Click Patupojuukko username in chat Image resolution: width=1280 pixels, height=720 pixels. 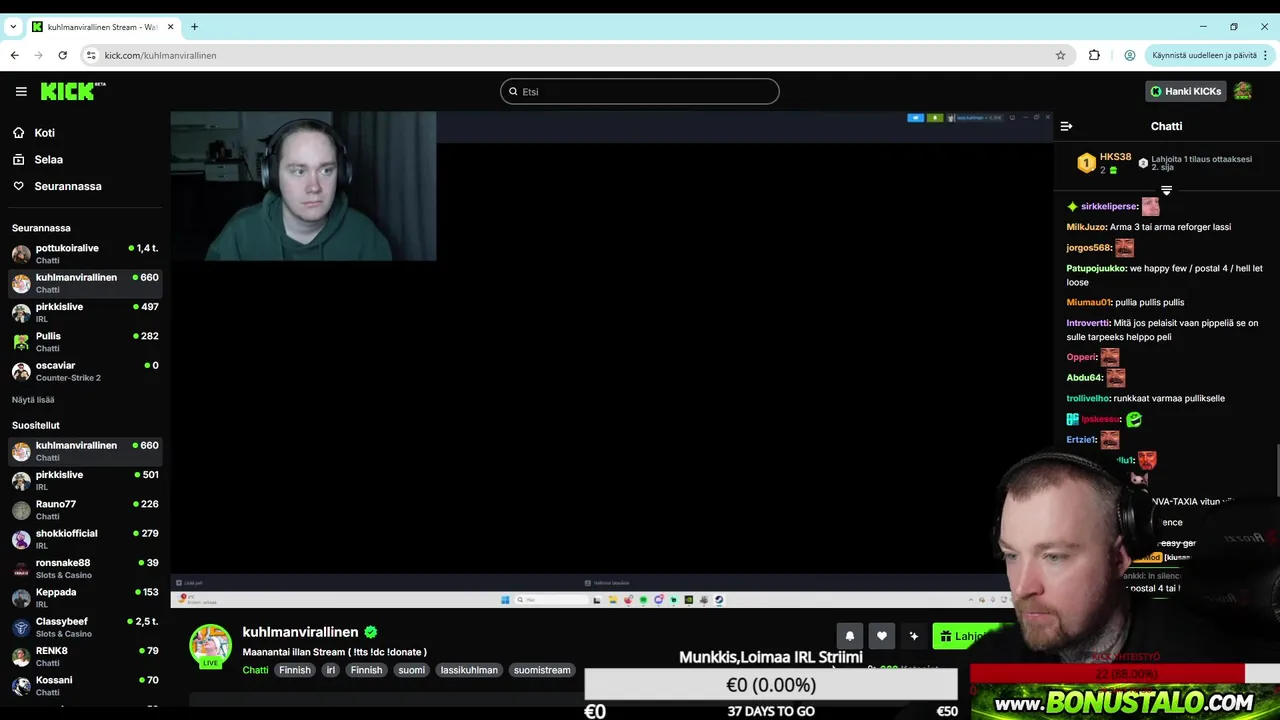pos(1096,268)
